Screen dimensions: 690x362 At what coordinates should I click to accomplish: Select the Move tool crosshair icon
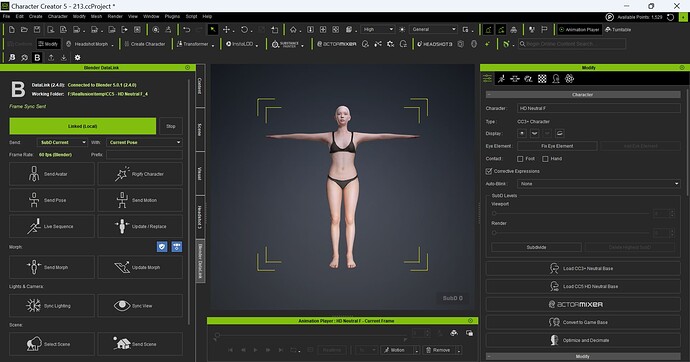(226, 29)
